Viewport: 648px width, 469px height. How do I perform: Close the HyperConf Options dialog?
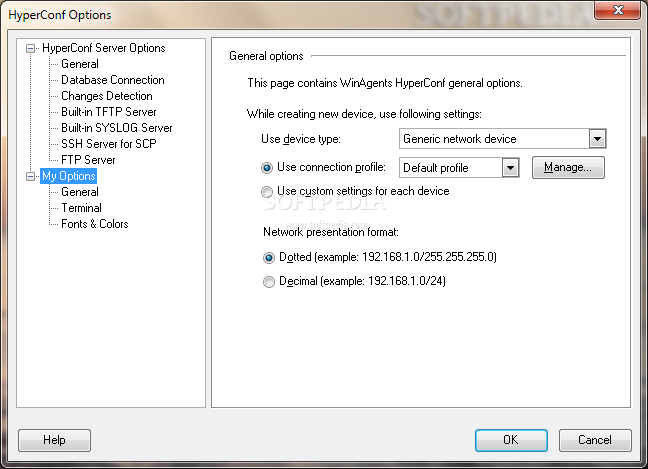pyautogui.click(x=618, y=10)
